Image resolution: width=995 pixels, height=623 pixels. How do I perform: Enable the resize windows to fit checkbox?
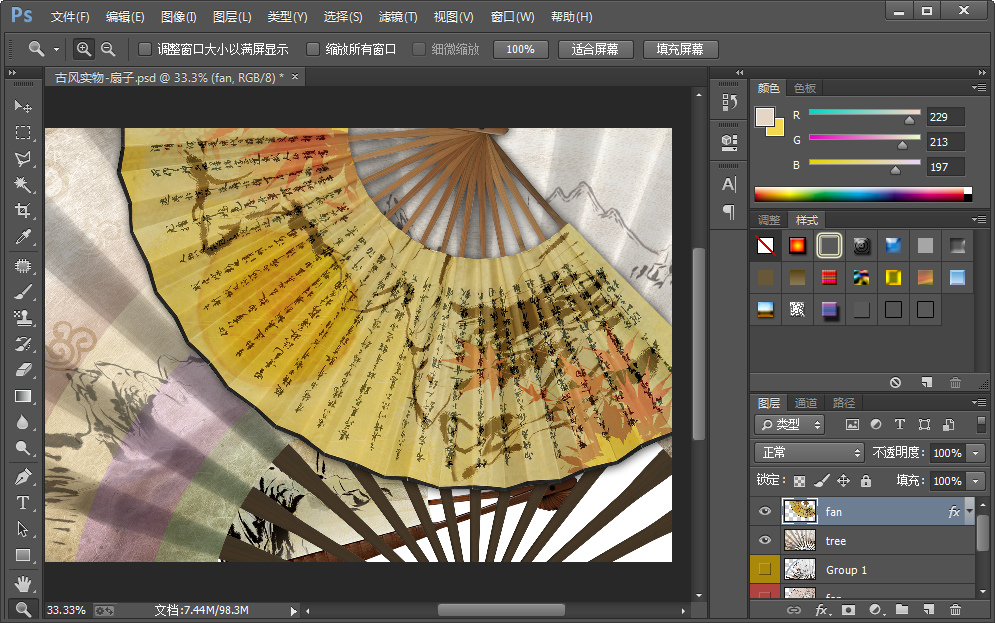(145, 49)
